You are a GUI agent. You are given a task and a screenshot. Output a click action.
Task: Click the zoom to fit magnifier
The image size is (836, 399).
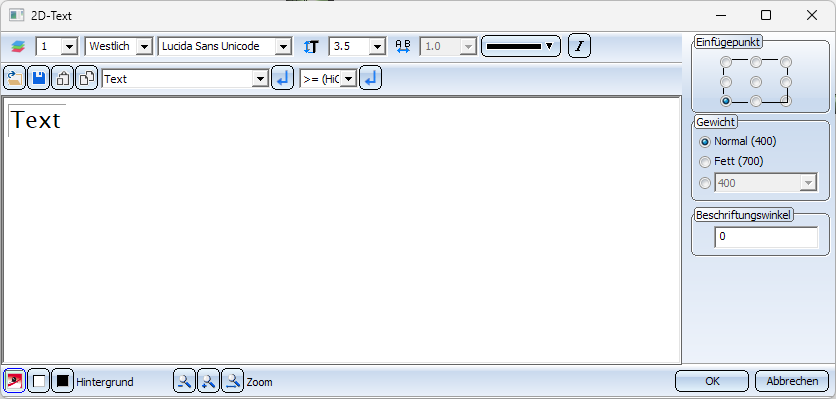[x=232, y=381]
